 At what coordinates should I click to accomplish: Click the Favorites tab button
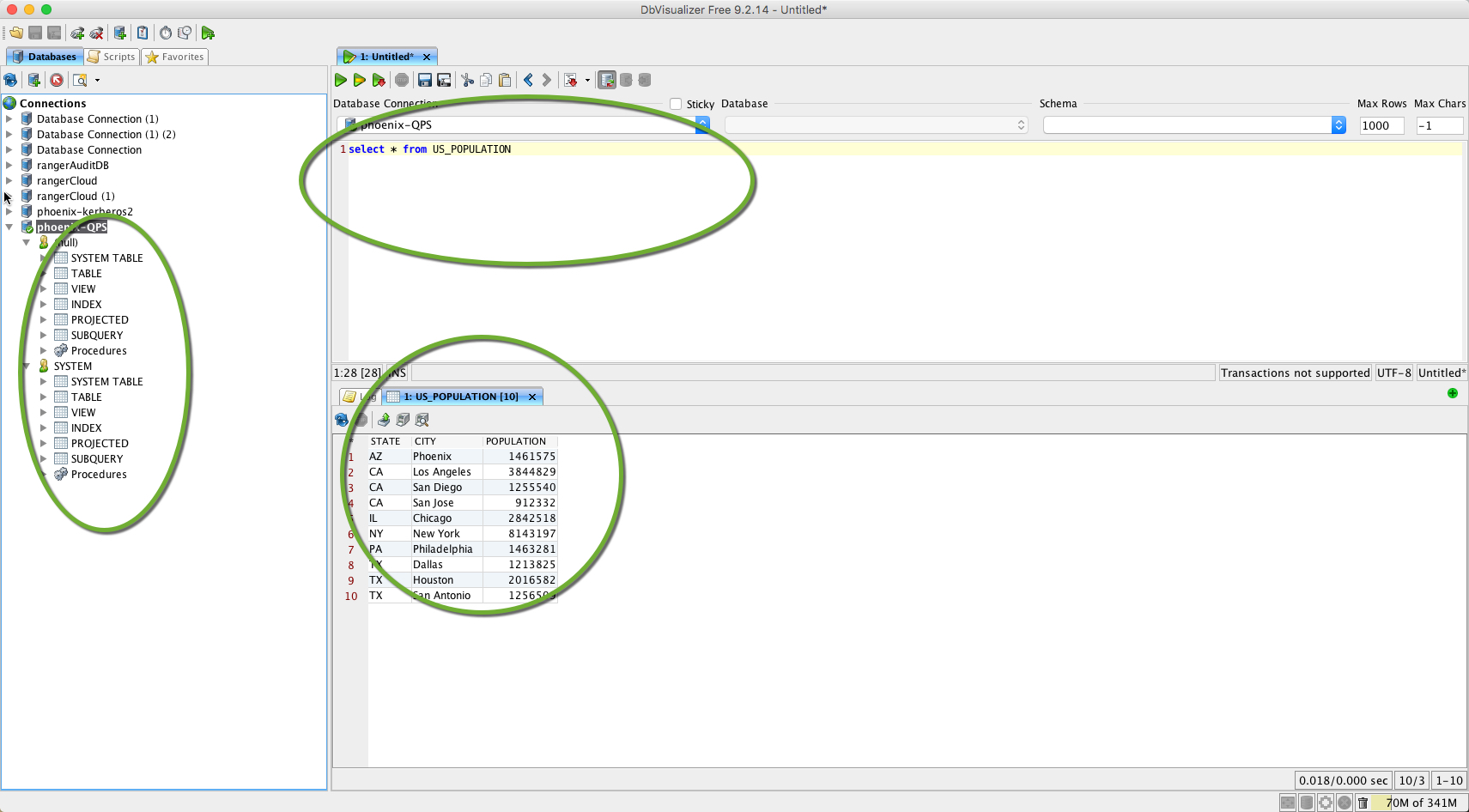coord(174,57)
